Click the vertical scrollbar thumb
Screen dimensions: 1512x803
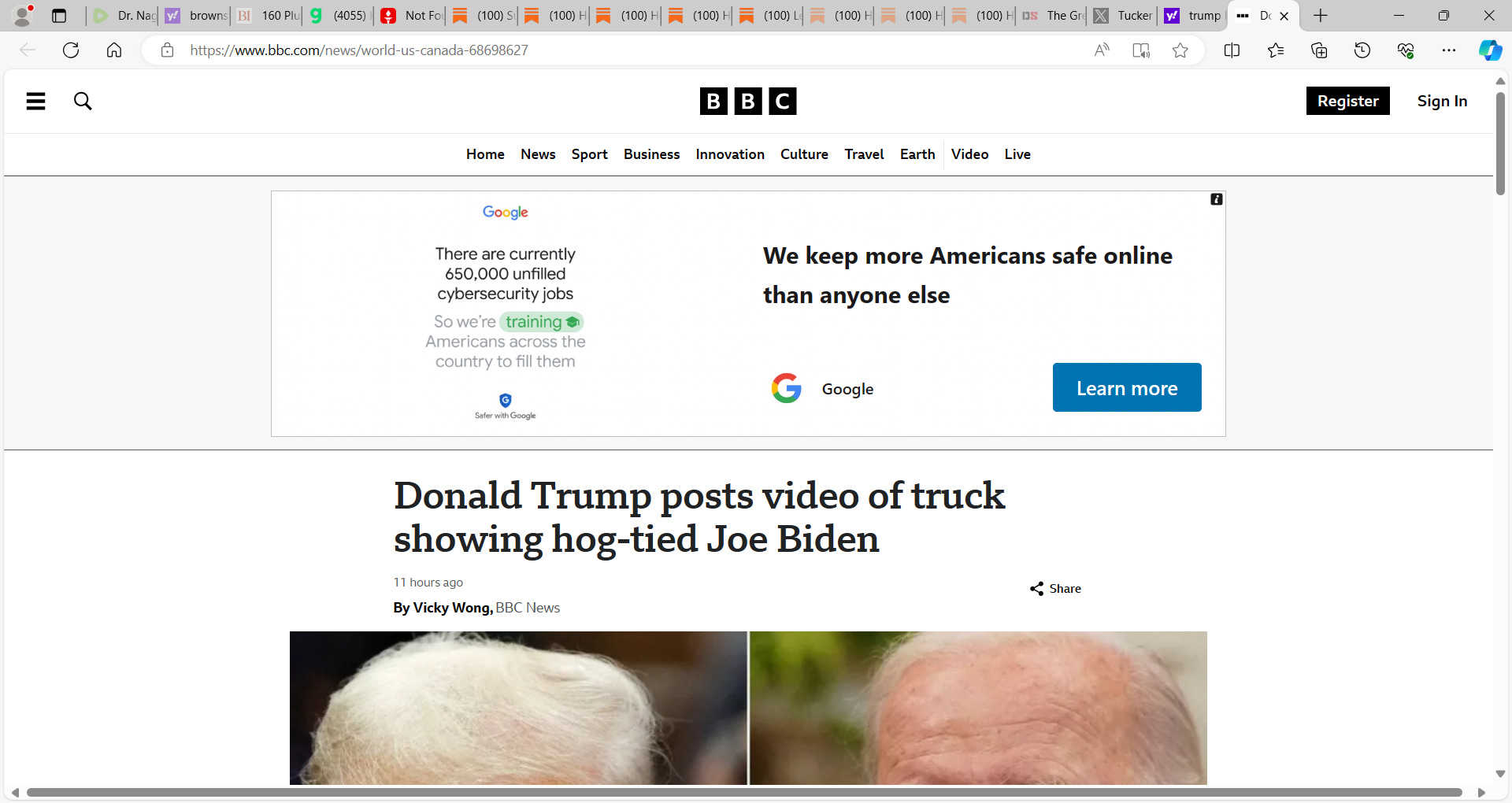coord(1500,144)
